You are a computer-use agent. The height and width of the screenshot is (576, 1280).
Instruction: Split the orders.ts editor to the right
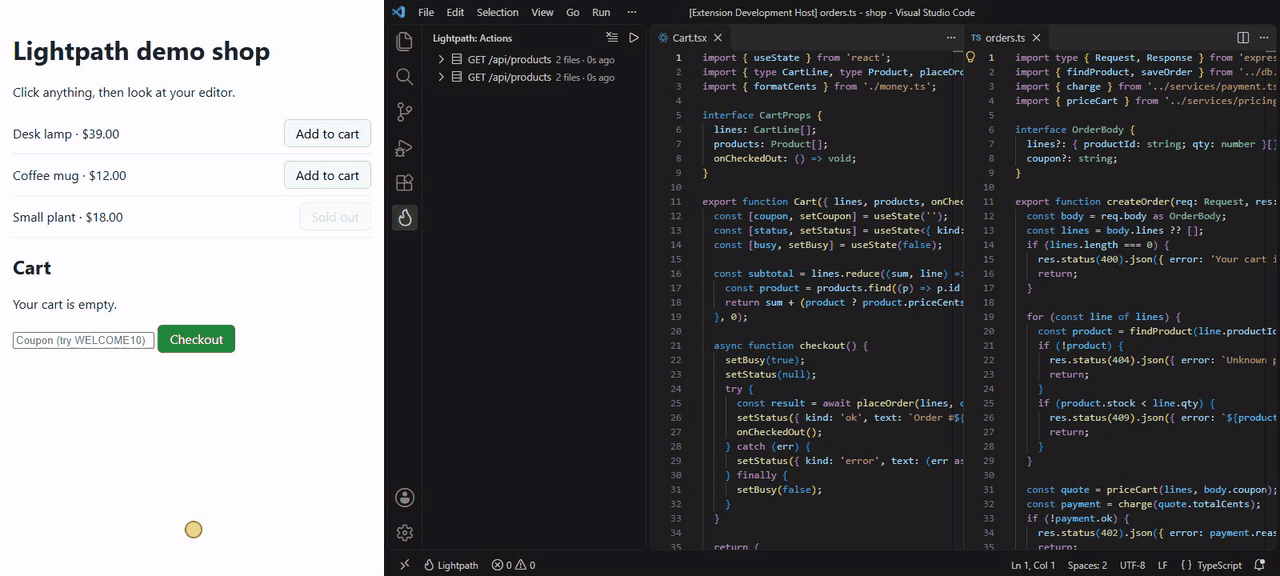pyautogui.click(x=1243, y=38)
